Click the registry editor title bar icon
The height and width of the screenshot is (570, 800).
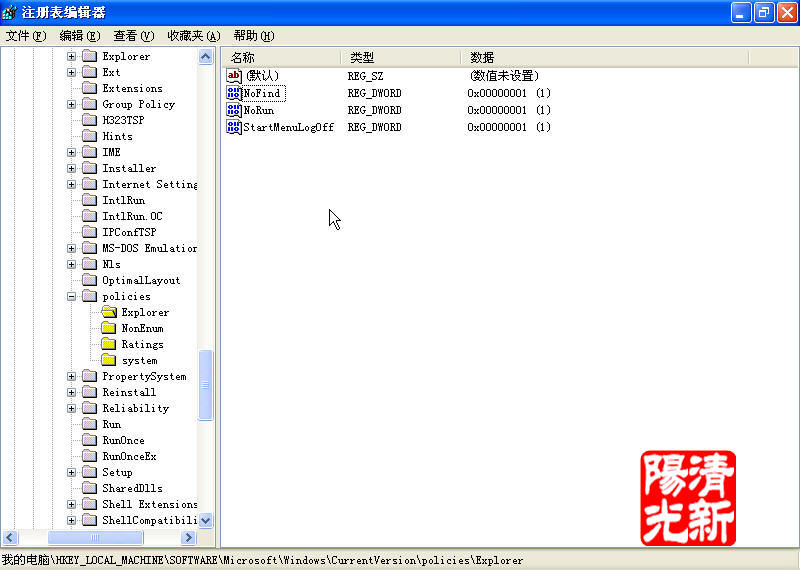[x=10, y=12]
